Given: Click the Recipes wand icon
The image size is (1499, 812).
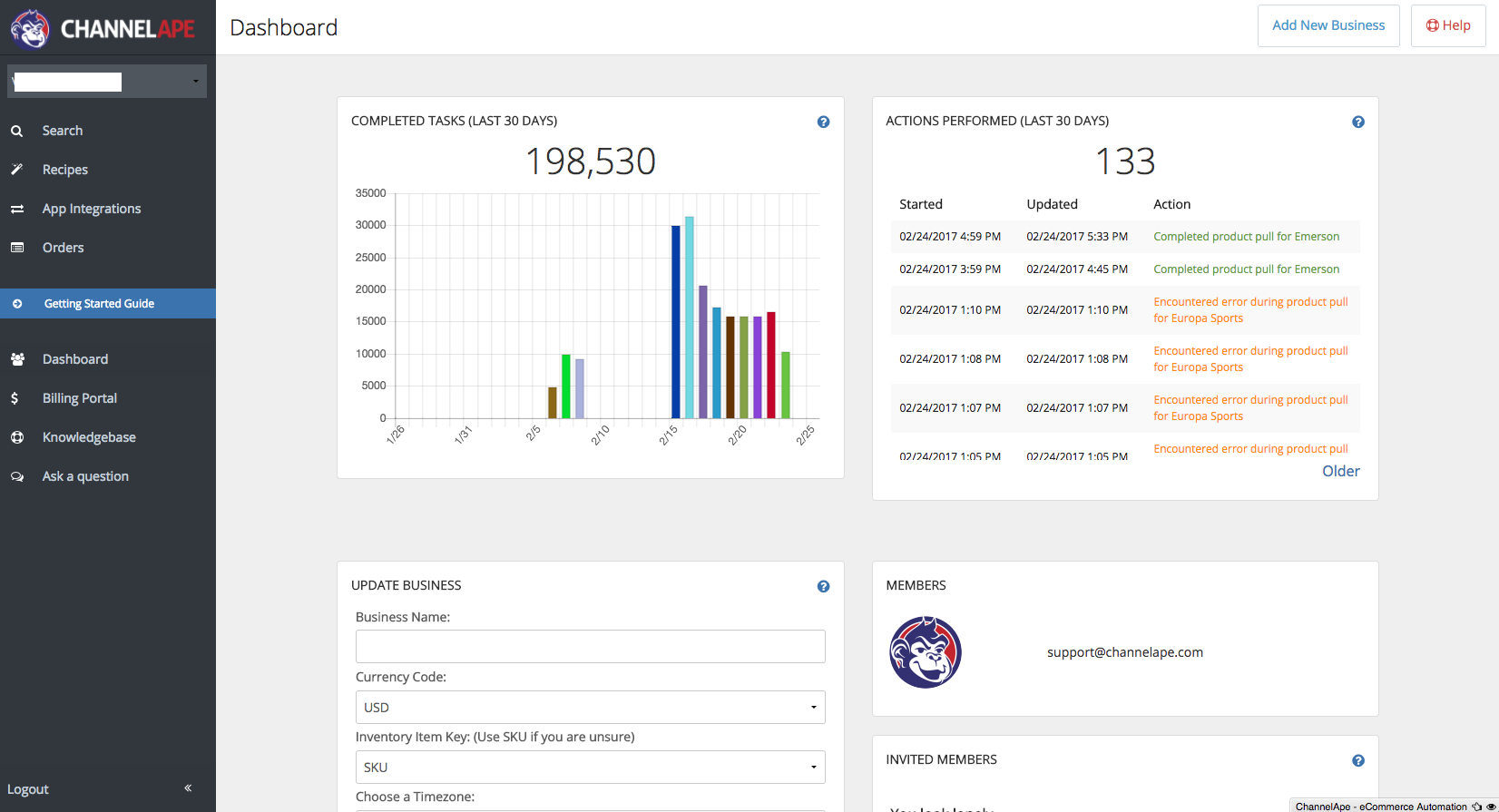Looking at the screenshot, I should (16, 170).
